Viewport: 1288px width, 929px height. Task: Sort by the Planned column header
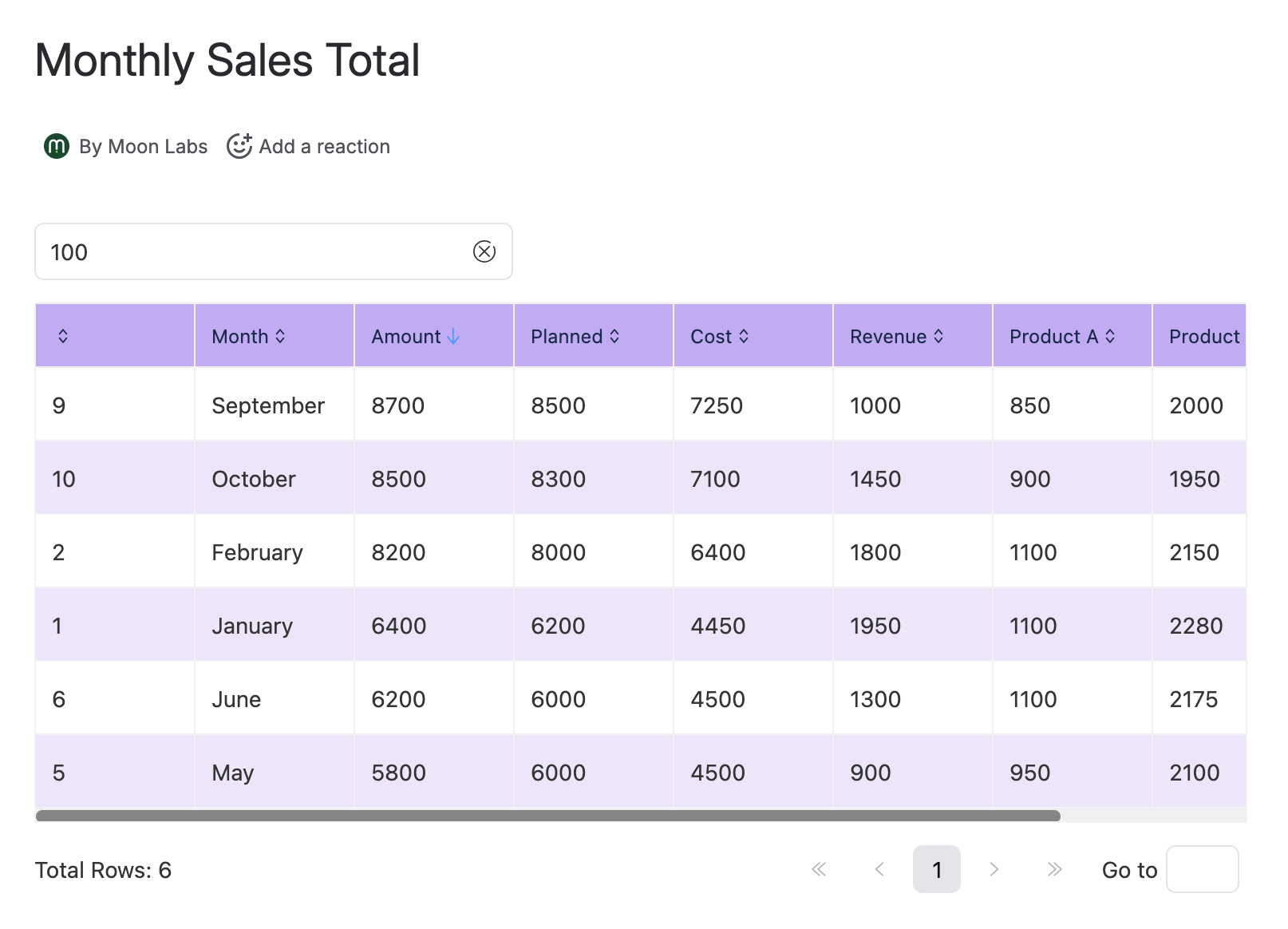pyautogui.click(x=575, y=337)
